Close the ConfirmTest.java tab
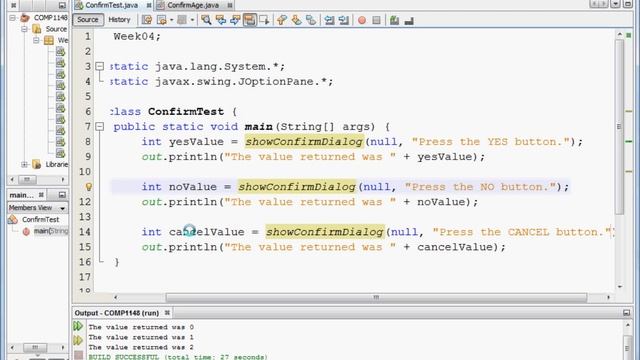Viewport: 640px width, 360px height. pyautogui.click(x=149, y=5)
